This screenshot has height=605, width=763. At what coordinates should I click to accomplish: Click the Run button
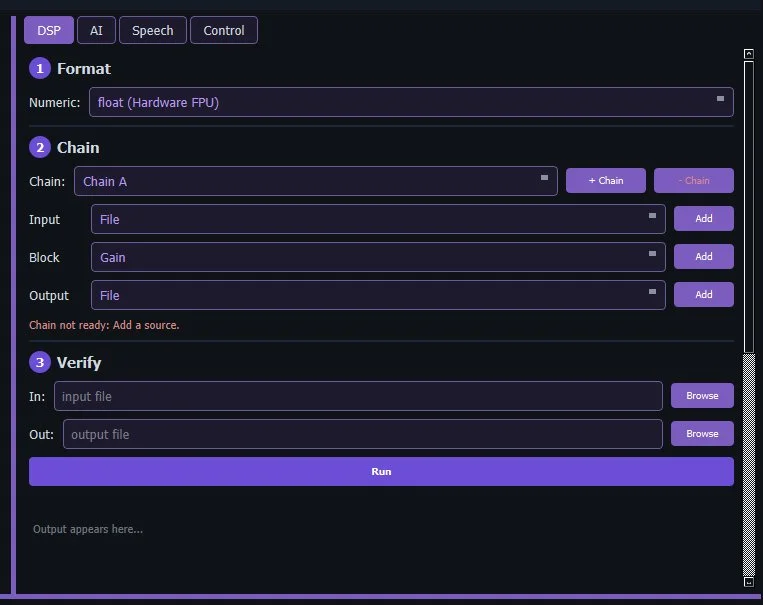[x=382, y=471]
